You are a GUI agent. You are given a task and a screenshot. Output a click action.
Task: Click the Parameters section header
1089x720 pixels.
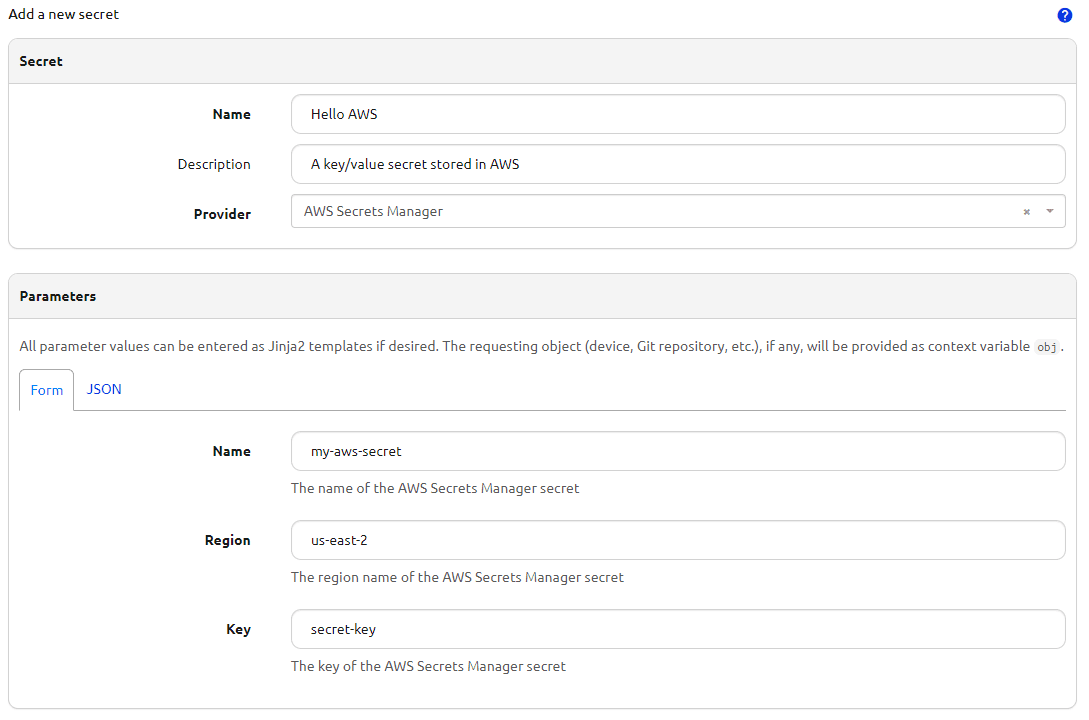(57, 296)
